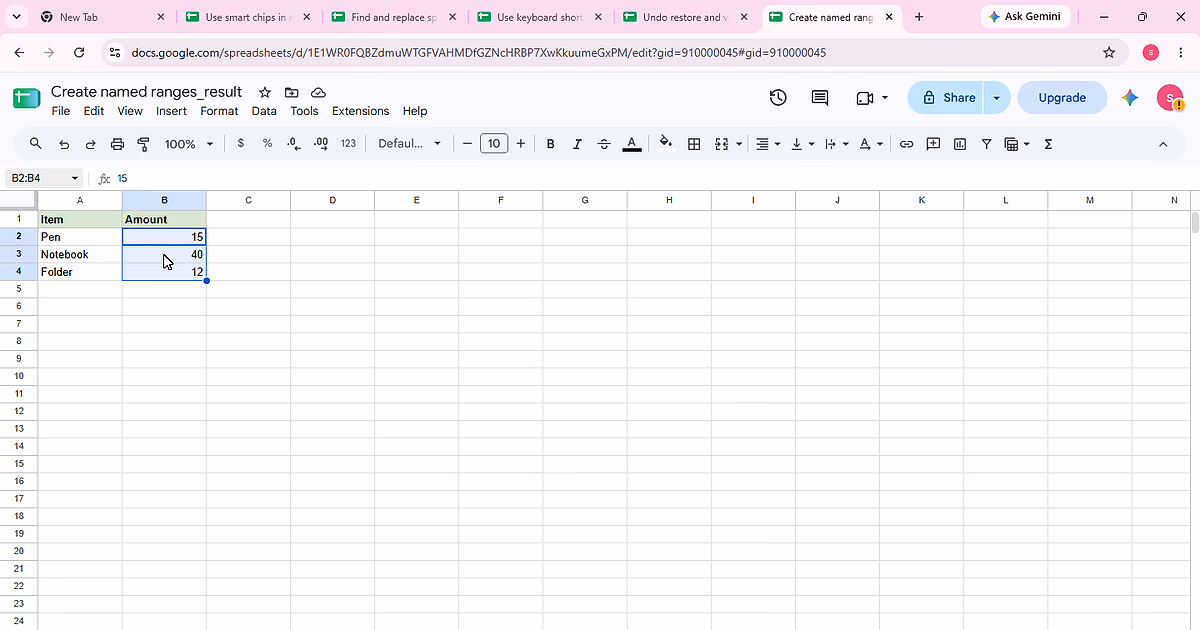
Task: Click the Print icon
Action: [x=117, y=144]
